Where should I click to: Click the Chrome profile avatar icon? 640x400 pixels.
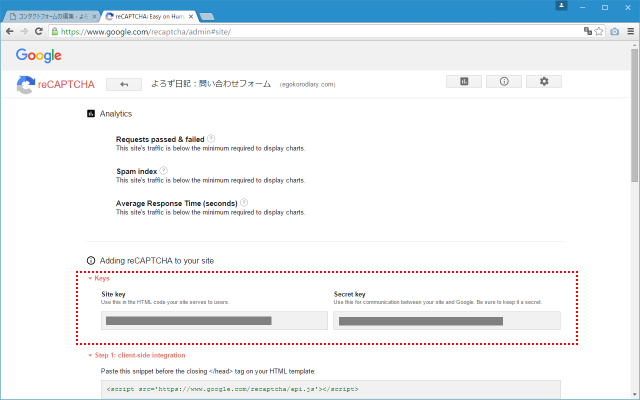[561, 5]
